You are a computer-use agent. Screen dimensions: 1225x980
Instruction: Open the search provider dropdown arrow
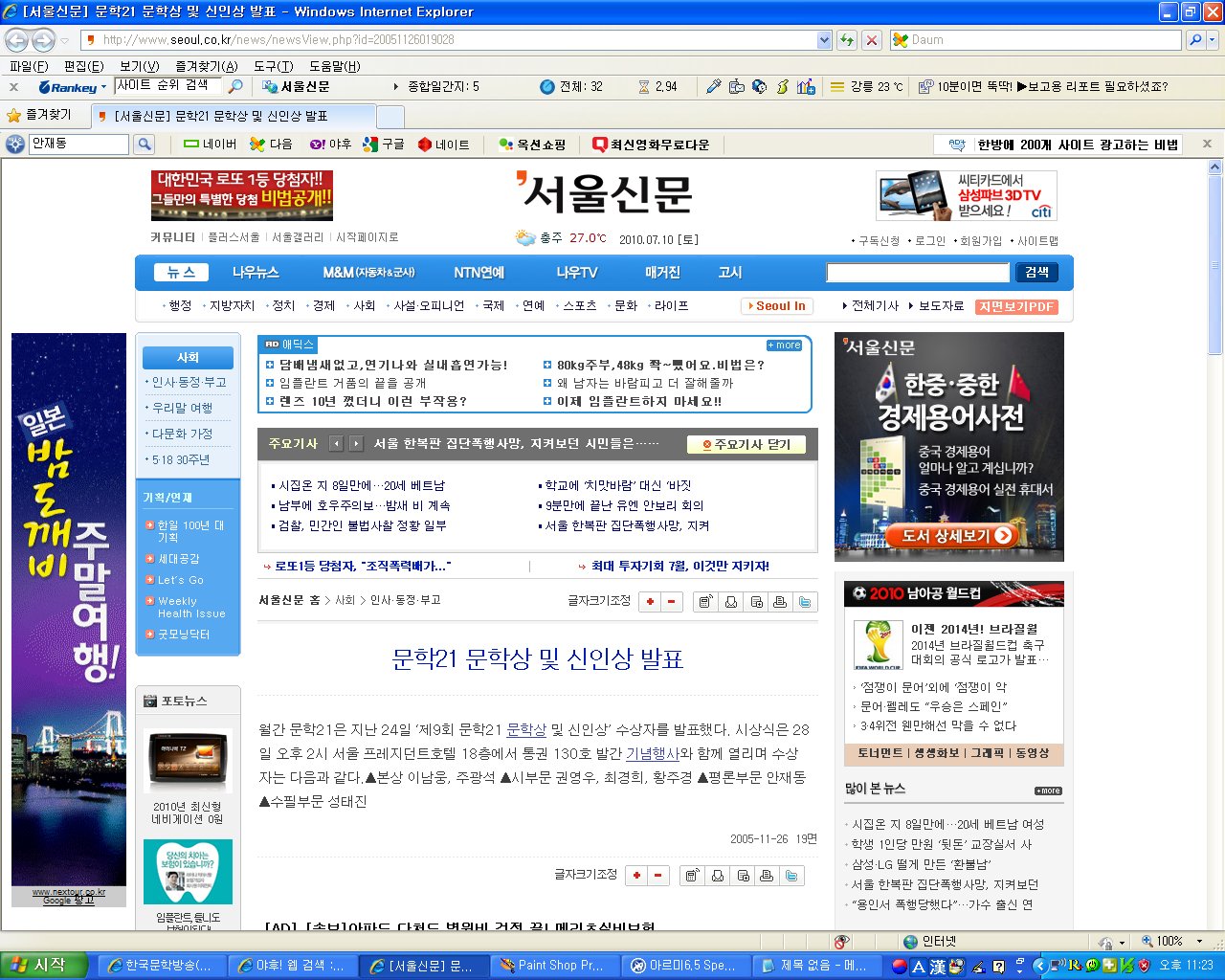click(x=1213, y=40)
